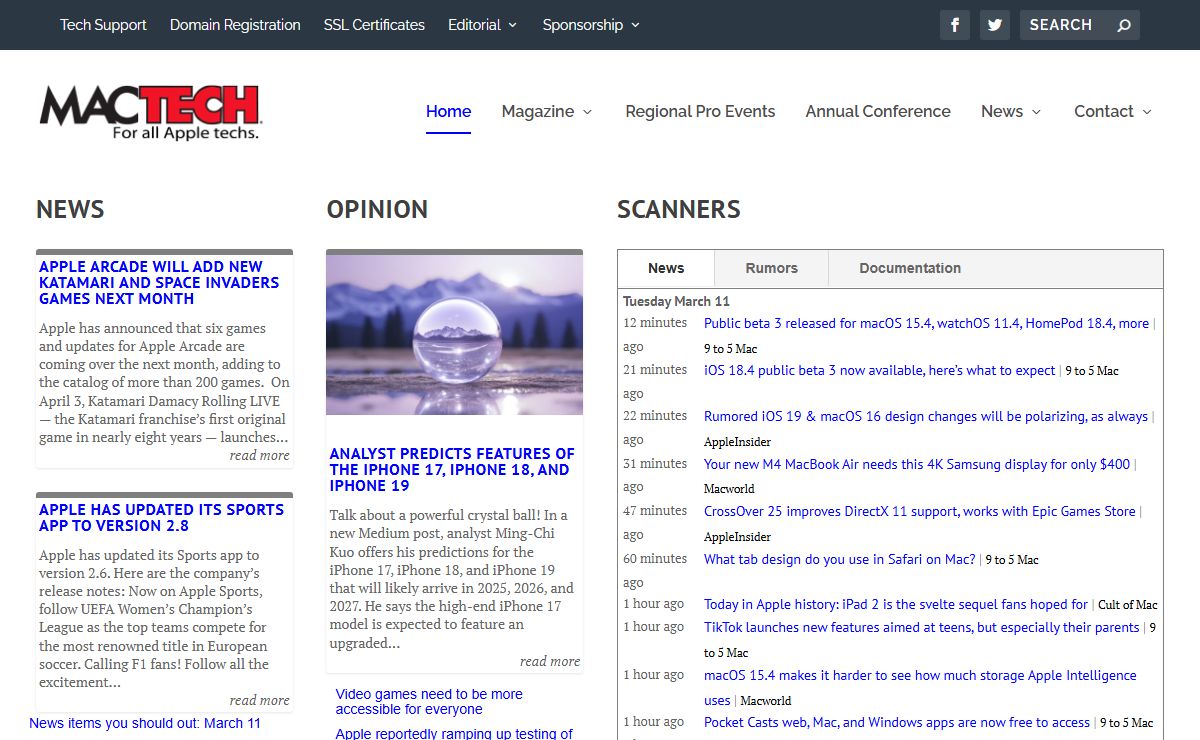The image size is (1200, 740).
Task: Open Tech Support link
Action: point(103,25)
